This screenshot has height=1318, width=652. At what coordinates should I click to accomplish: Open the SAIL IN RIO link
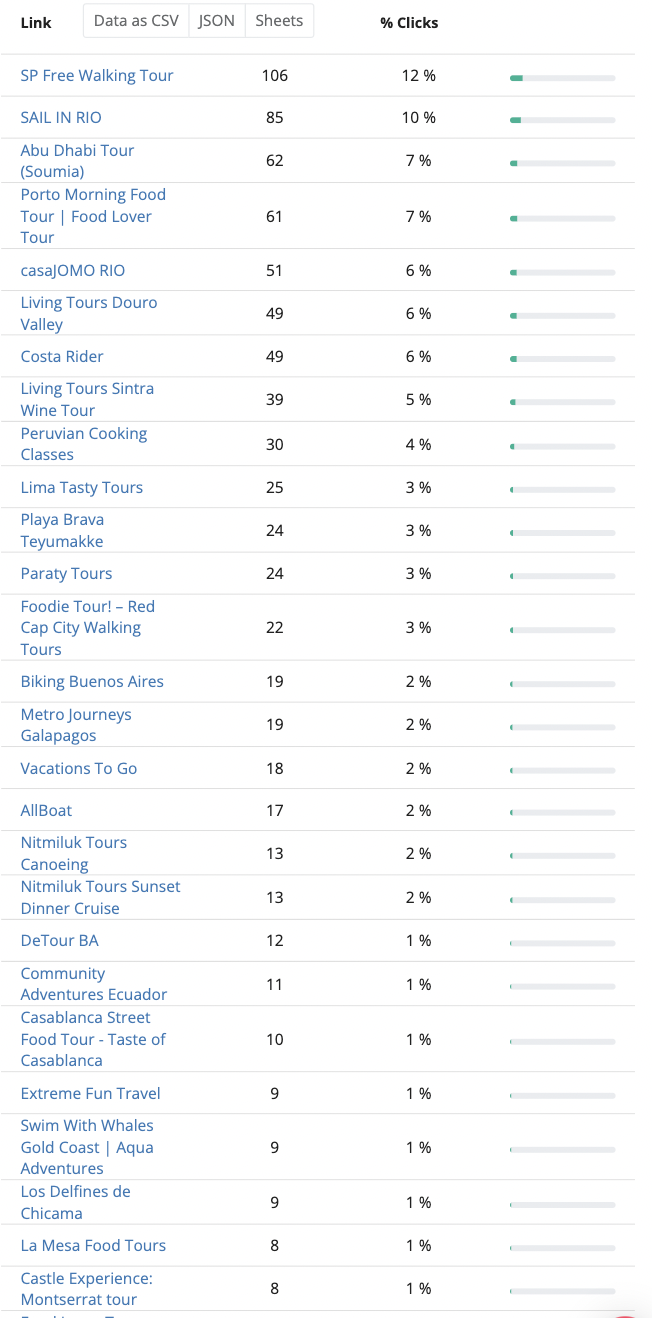(61, 117)
